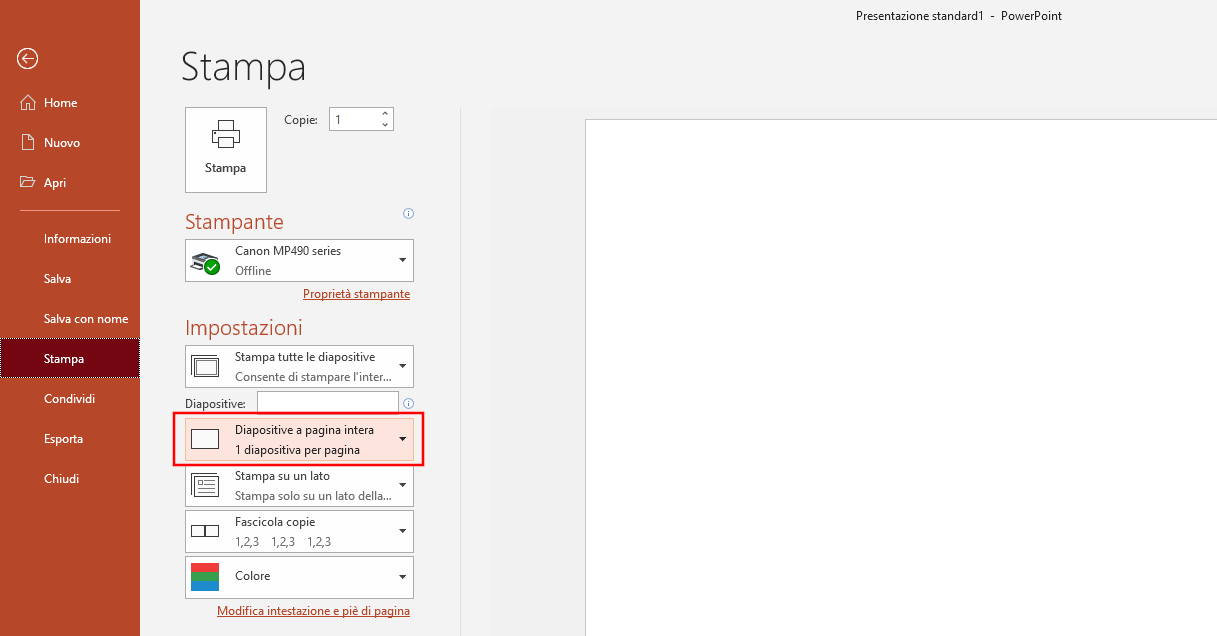The height and width of the screenshot is (636, 1217).
Task: Click the info icon beside Diapositive field
Action: point(408,403)
